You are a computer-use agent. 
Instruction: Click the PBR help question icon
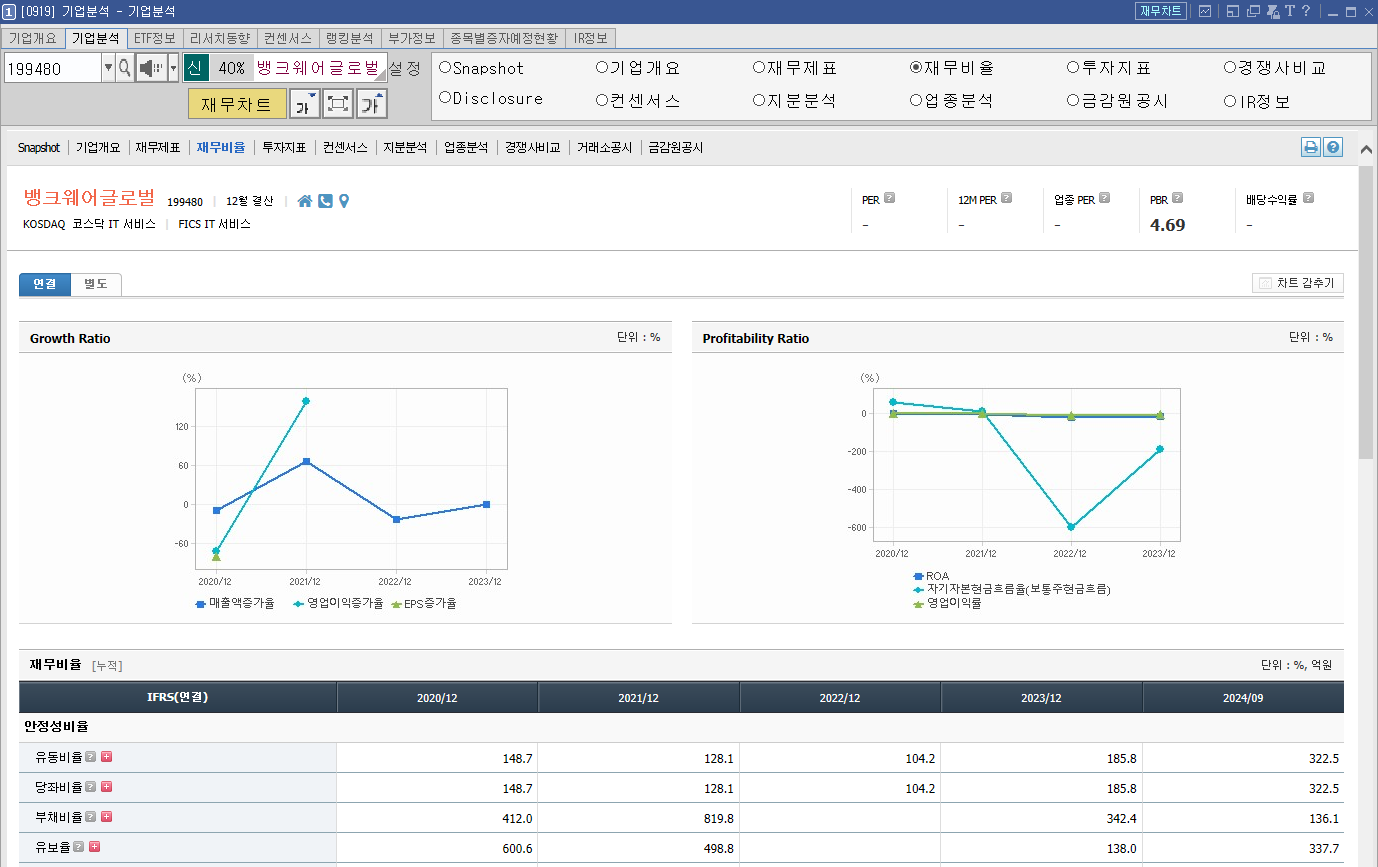click(1177, 198)
